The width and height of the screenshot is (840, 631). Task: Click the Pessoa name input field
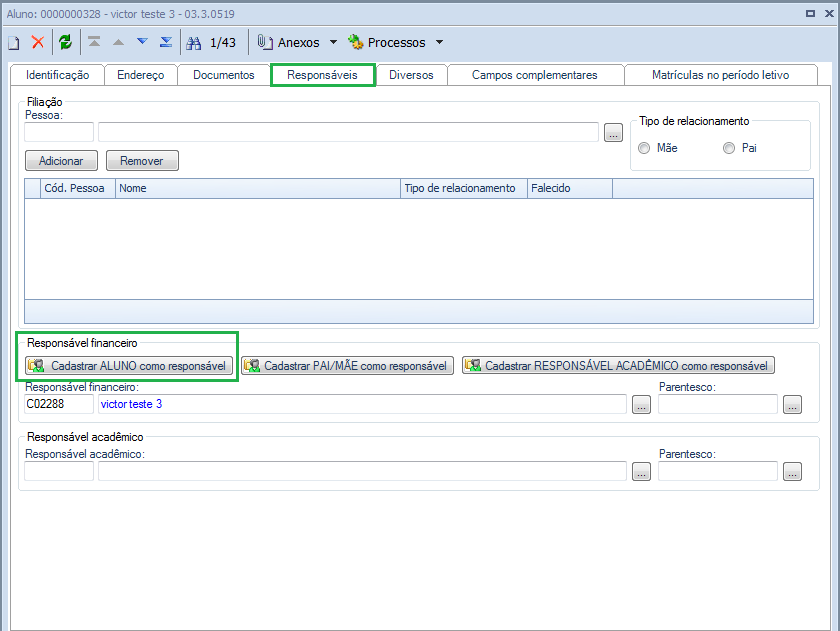tap(348, 132)
